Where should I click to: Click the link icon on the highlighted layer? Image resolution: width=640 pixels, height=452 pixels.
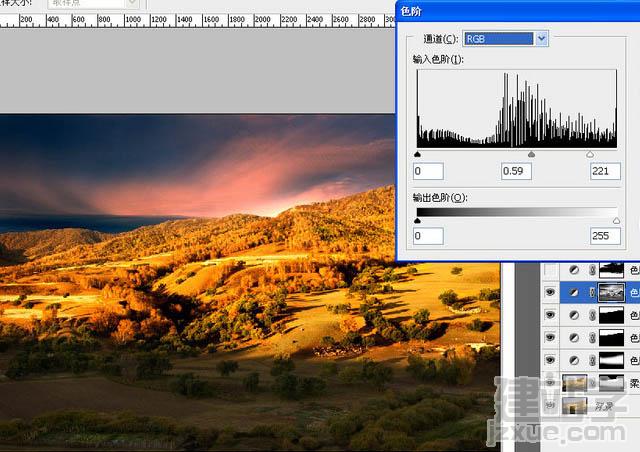(592, 292)
